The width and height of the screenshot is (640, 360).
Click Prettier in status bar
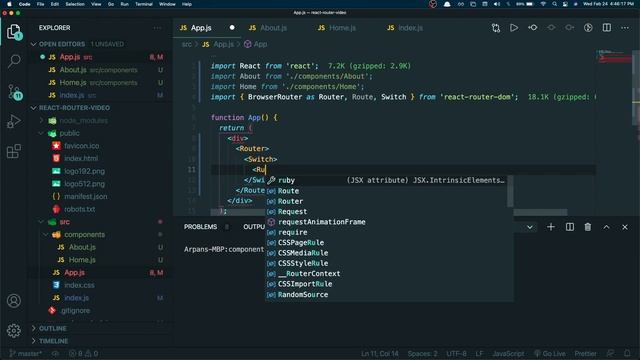coord(585,353)
